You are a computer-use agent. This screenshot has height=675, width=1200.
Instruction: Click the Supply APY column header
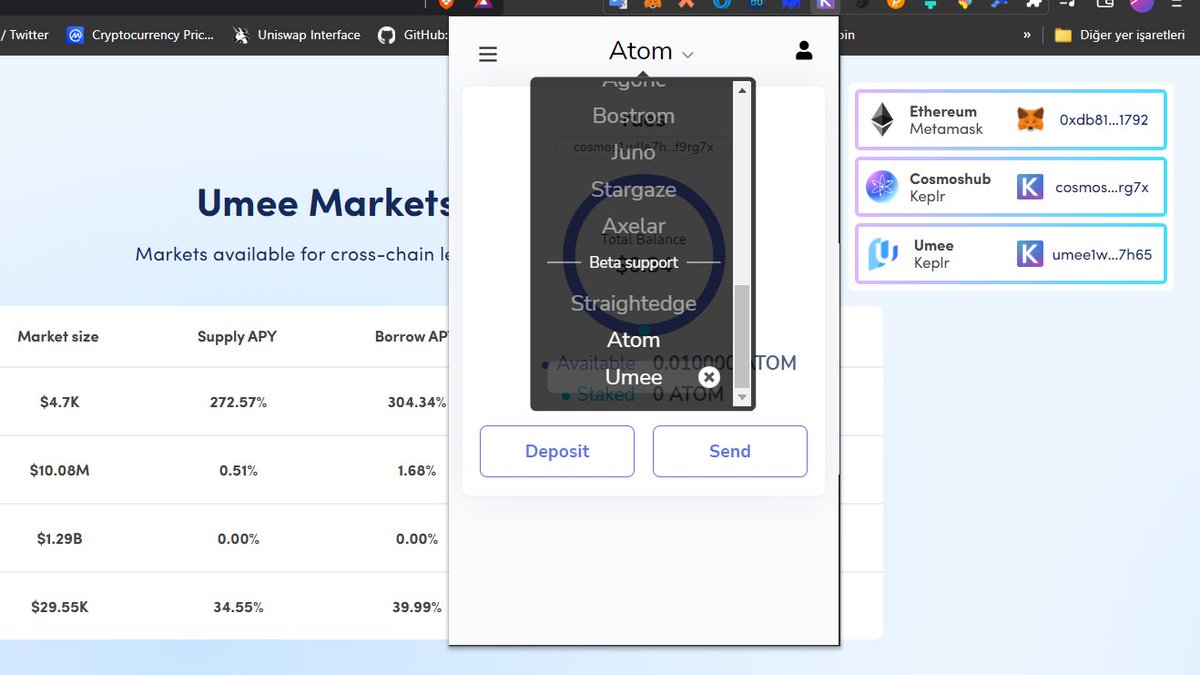click(x=237, y=337)
